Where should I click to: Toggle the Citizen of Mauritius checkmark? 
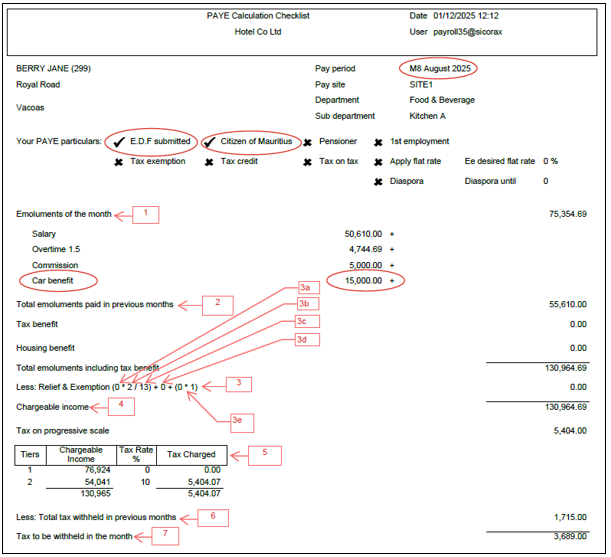point(211,142)
